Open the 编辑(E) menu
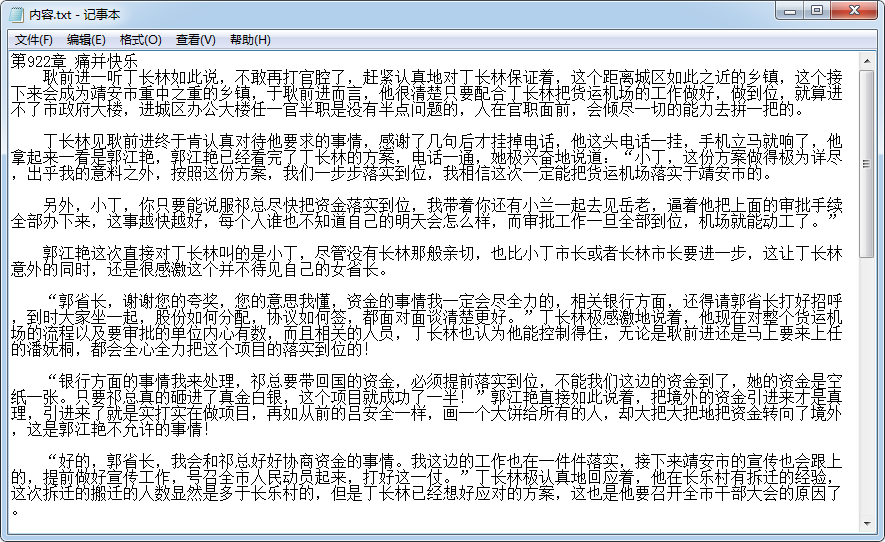This screenshot has height=542, width=885. coord(86,40)
